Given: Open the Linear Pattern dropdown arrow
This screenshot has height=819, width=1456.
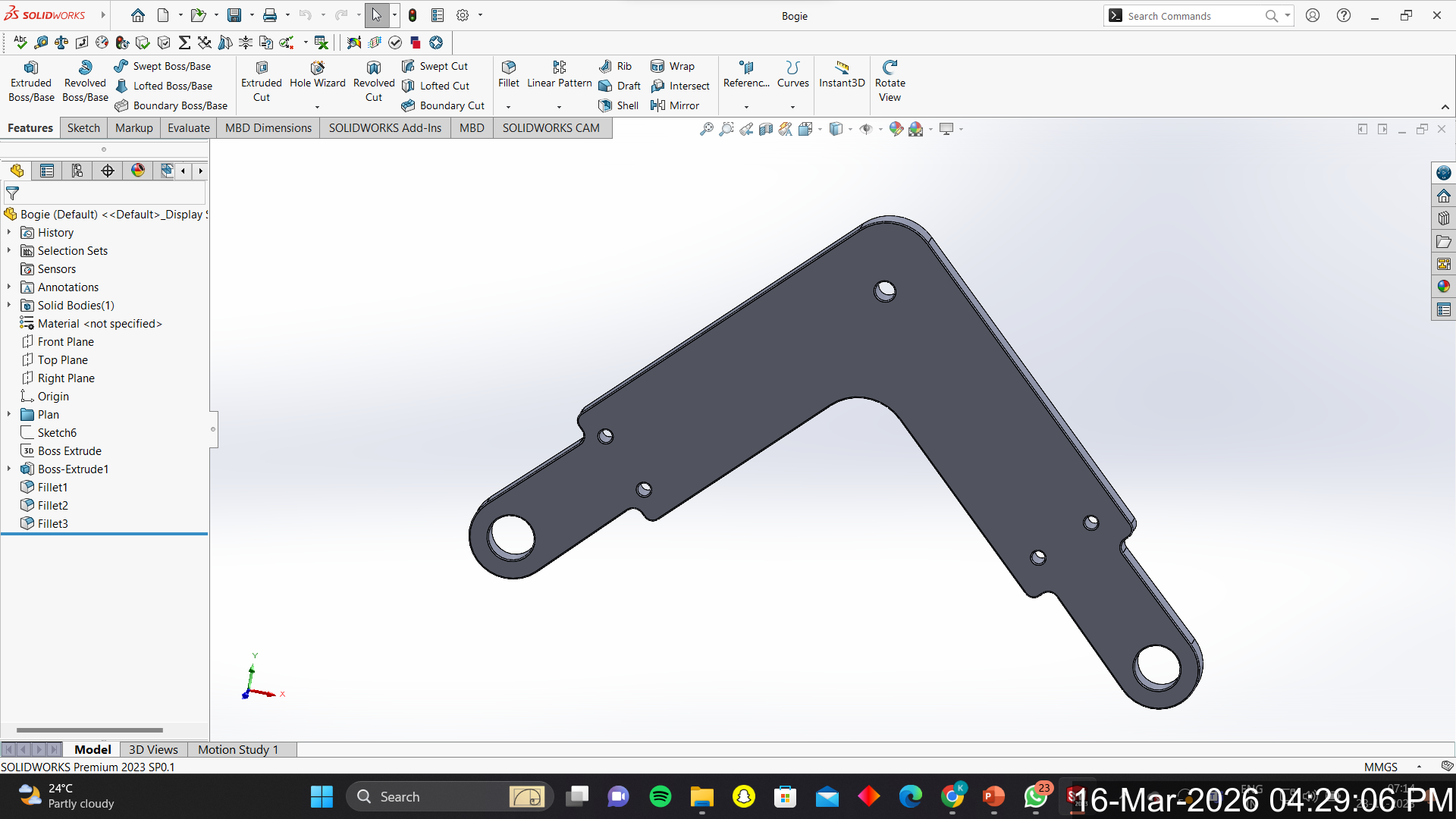Looking at the screenshot, I should coord(560,106).
